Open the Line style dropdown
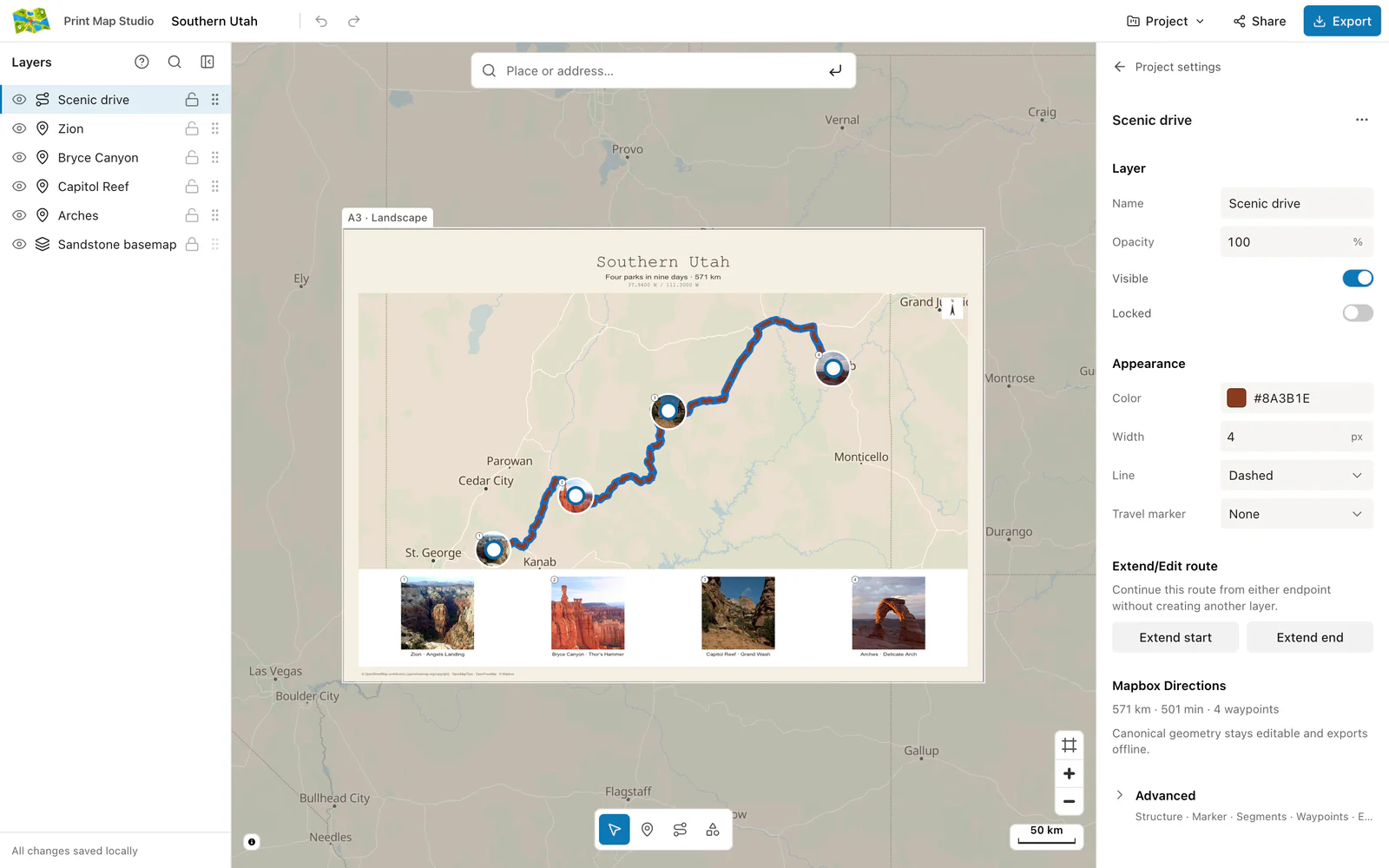This screenshot has width=1389, height=868. (1296, 476)
